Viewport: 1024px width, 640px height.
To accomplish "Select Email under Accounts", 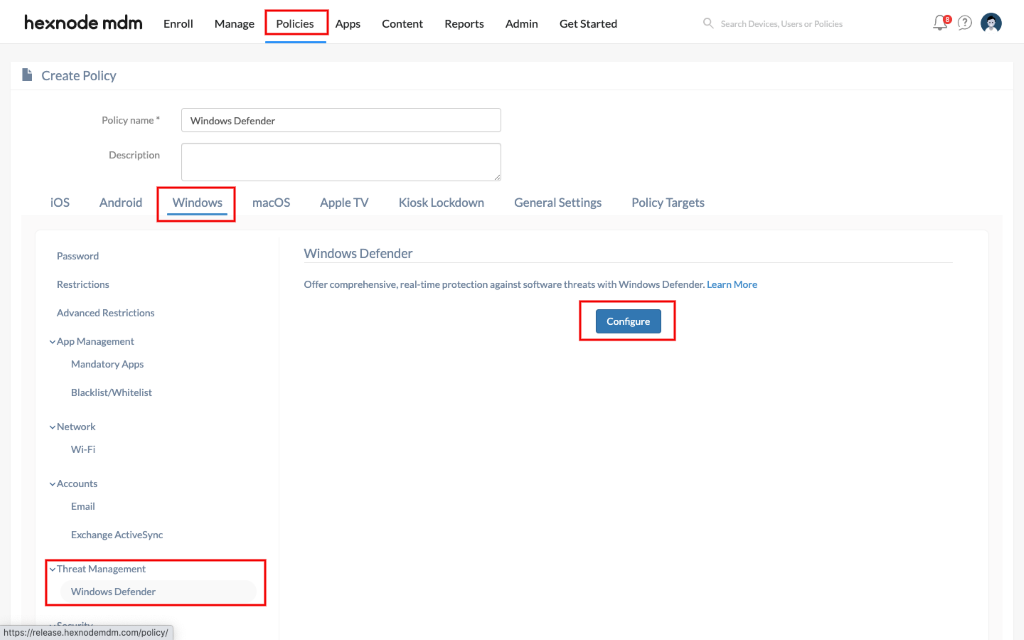I will pyautogui.click(x=83, y=506).
